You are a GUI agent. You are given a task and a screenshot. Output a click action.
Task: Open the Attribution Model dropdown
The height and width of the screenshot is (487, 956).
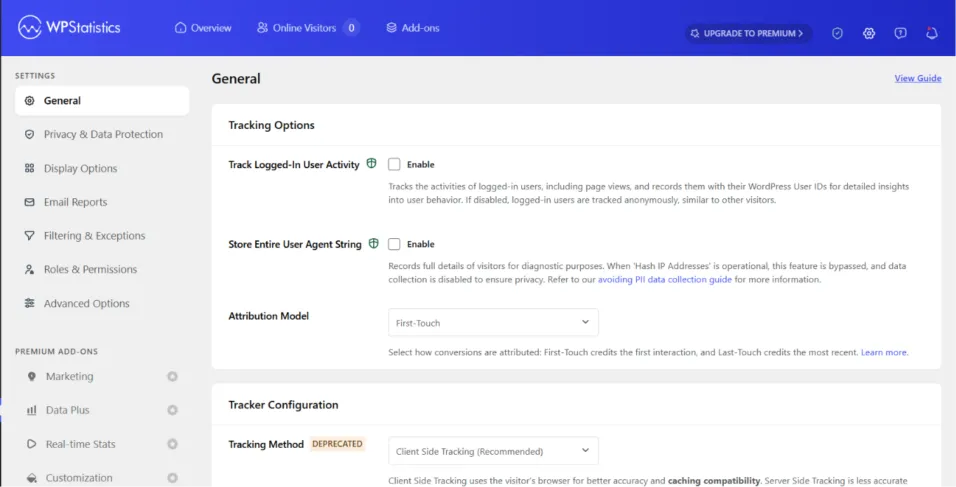493,322
